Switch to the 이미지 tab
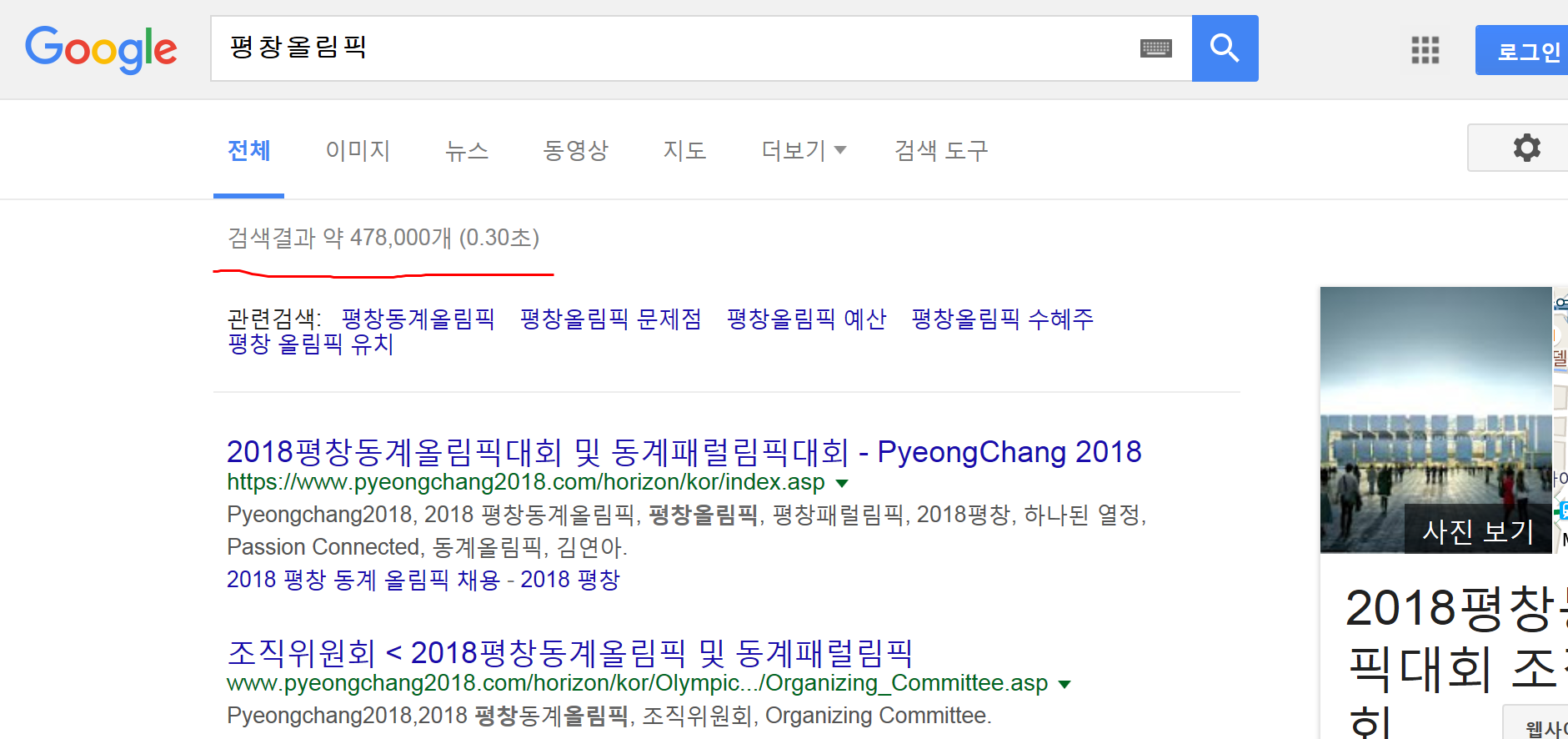Screen dimensions: 1568x739 tap(358, 150)
